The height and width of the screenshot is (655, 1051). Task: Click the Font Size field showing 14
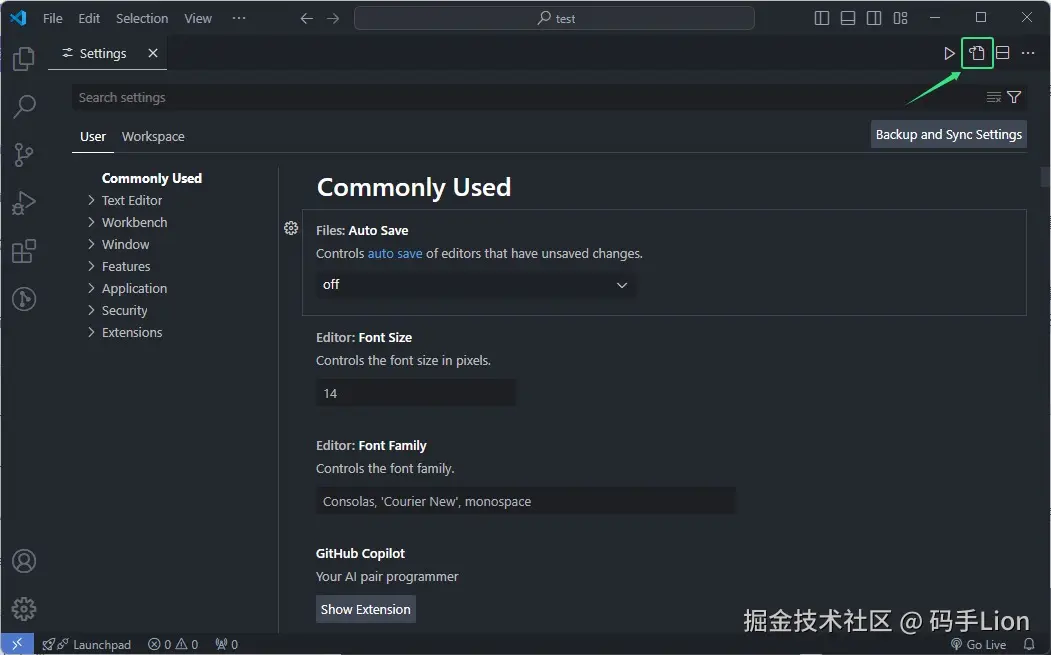pos(416,393)
